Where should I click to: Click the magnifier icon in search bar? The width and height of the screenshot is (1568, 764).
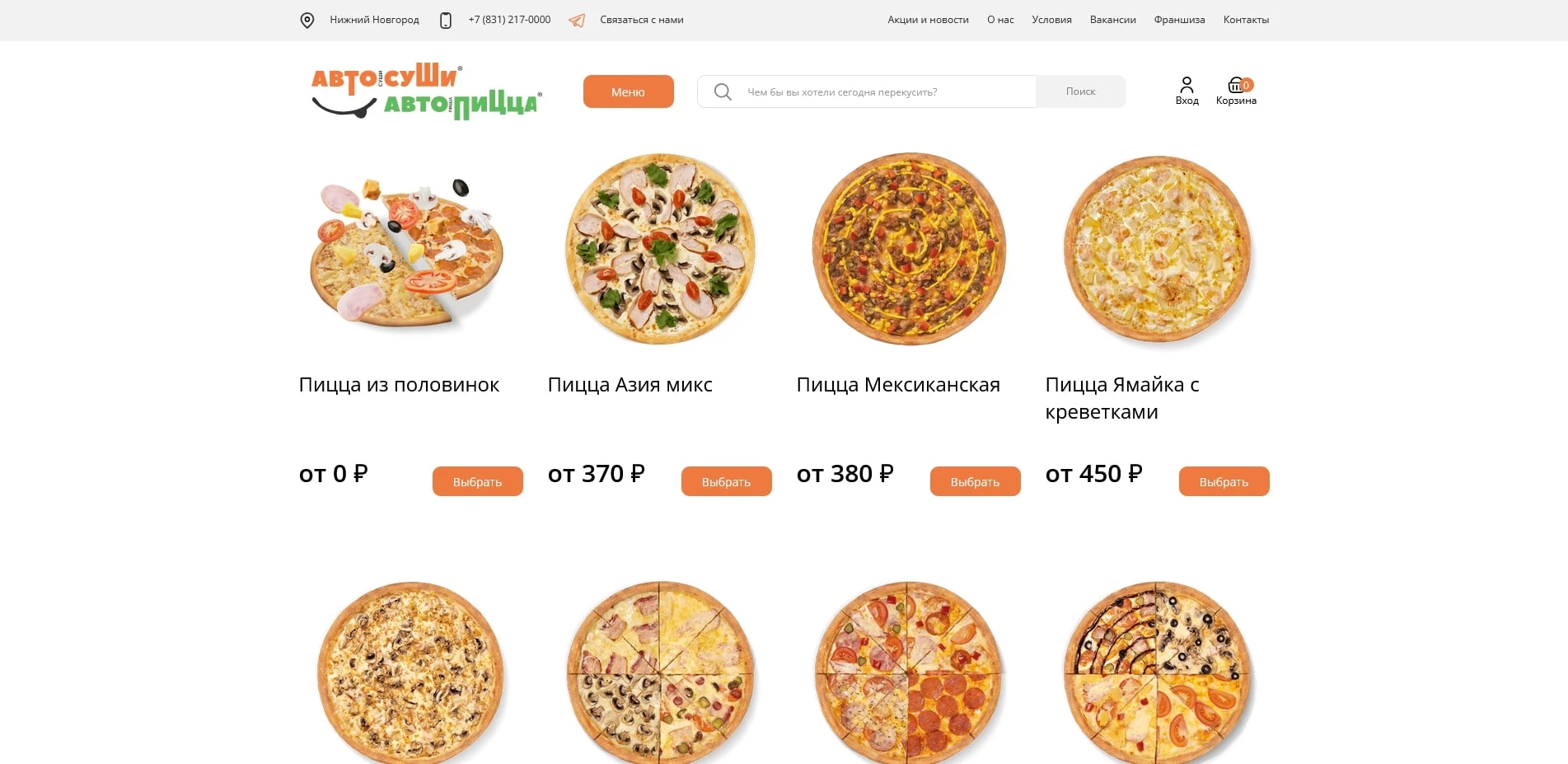click(x=723, y=91)
